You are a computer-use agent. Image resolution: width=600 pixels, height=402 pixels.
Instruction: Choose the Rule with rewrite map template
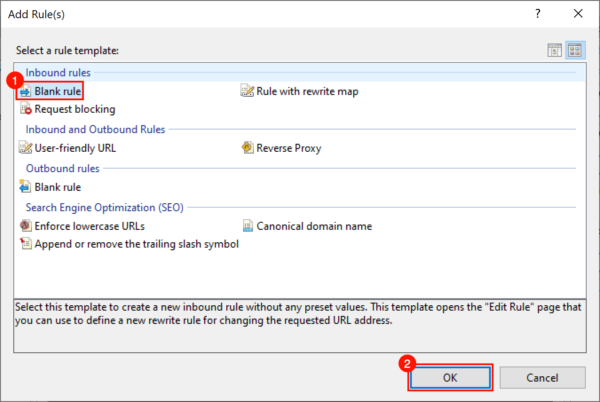point(305,91)
